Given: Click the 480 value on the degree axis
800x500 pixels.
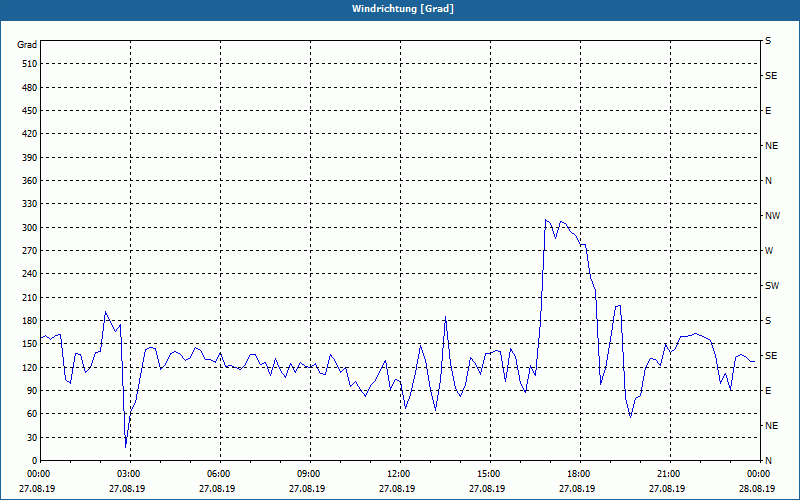Looking at the screenshot, I should click(30, 87).
